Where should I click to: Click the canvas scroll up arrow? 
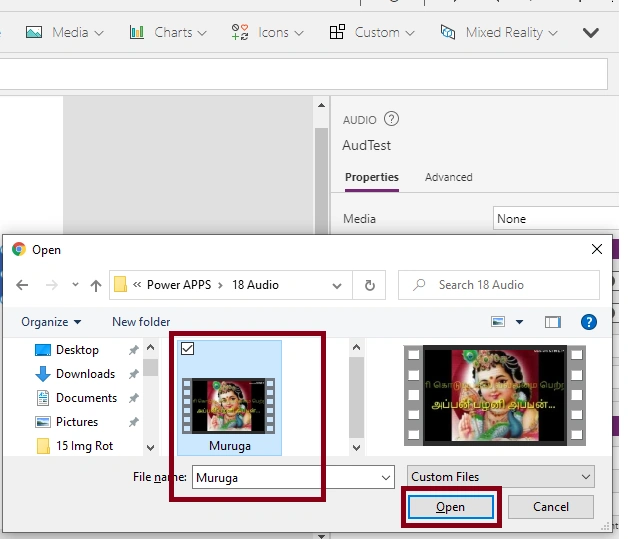pyautogui.click(x=321, y=105)
